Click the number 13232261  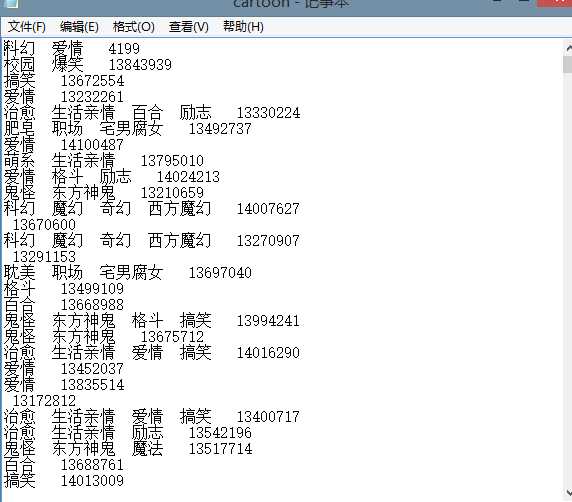pos(92,97)
